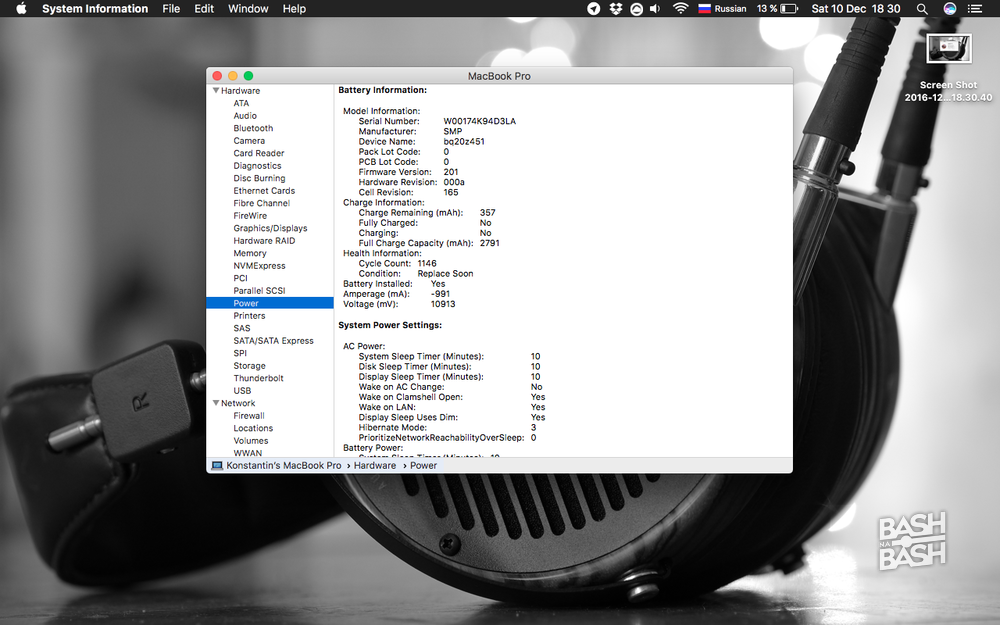Open the Wi-Fi status menu
The image size is (1000, 625).
[x=680, y=8]
